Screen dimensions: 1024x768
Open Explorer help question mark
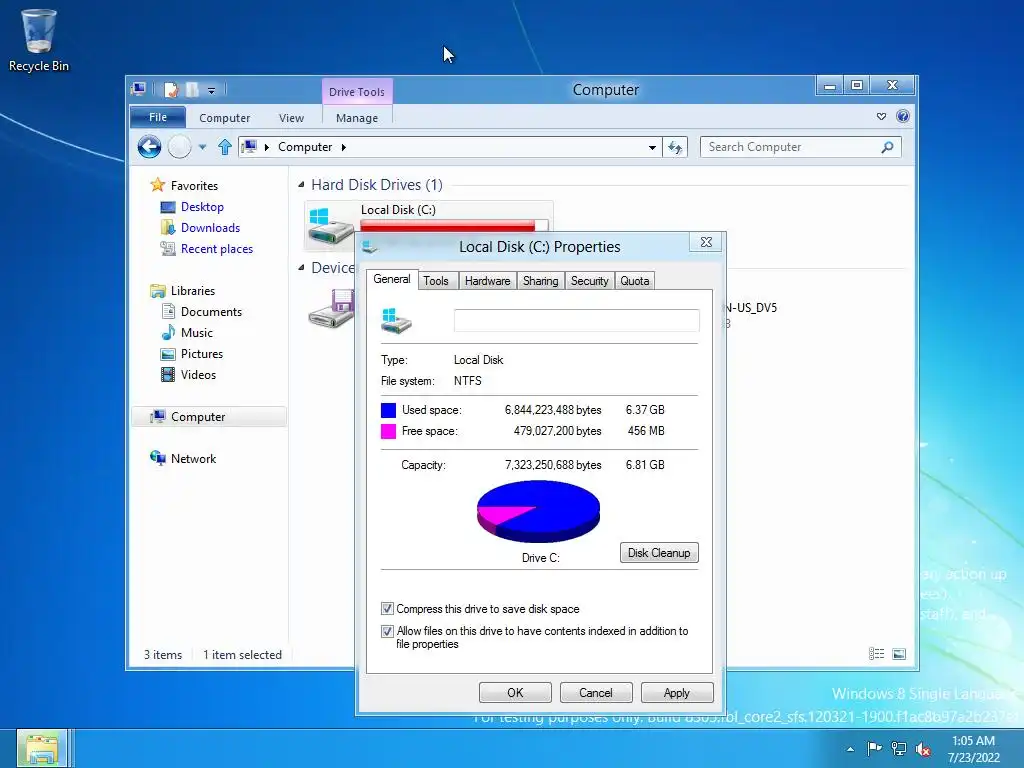pyautogui.click(x=903, y=116)
